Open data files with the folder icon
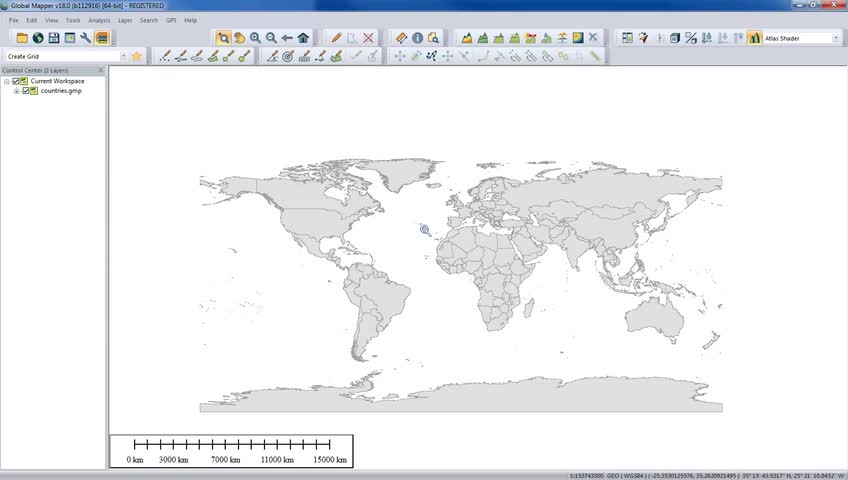The height and width of the screenshot is (480, 848). pos(22,38)
